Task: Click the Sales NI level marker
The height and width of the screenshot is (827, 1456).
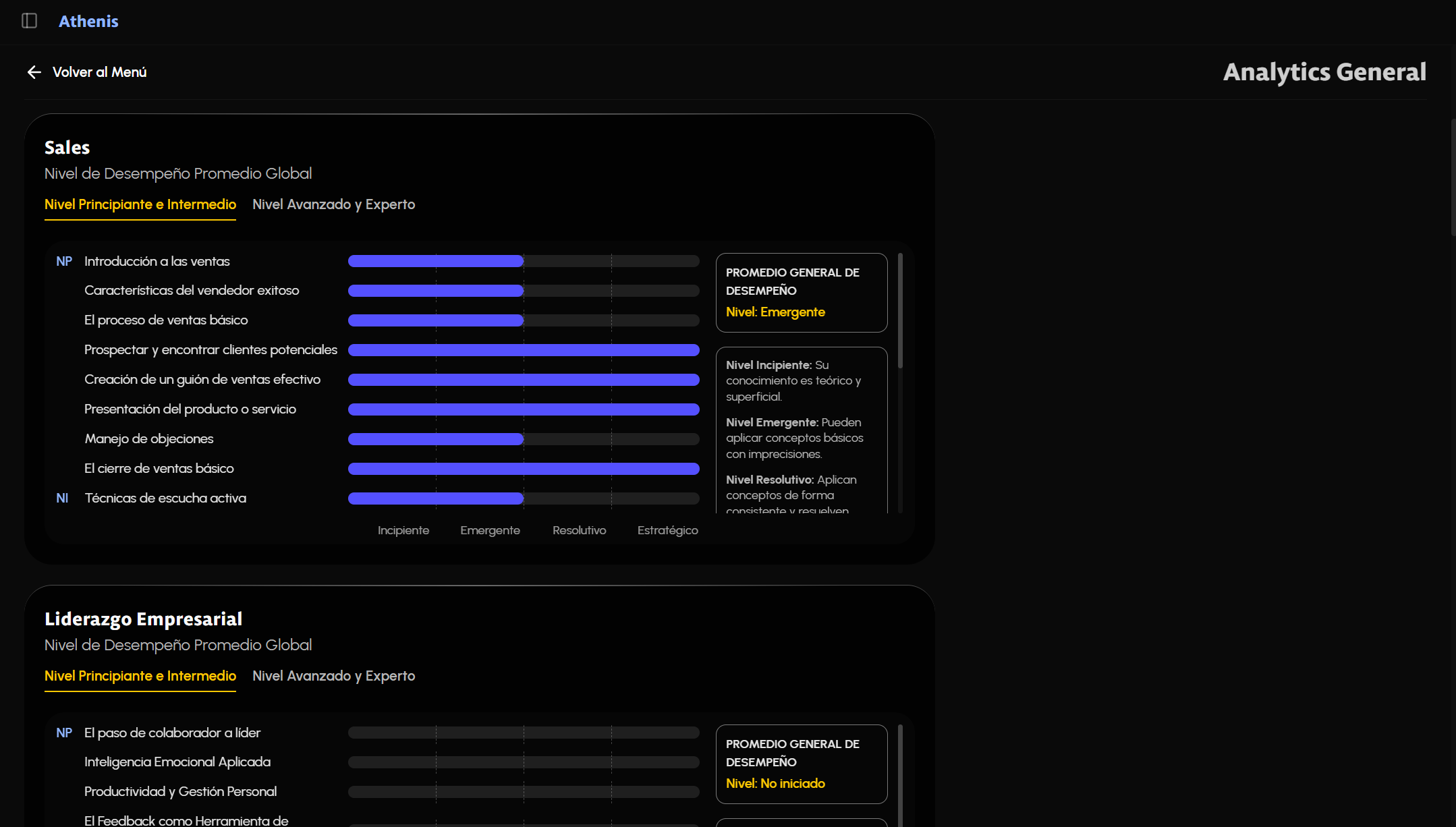Action: click(x=62, y=498)
